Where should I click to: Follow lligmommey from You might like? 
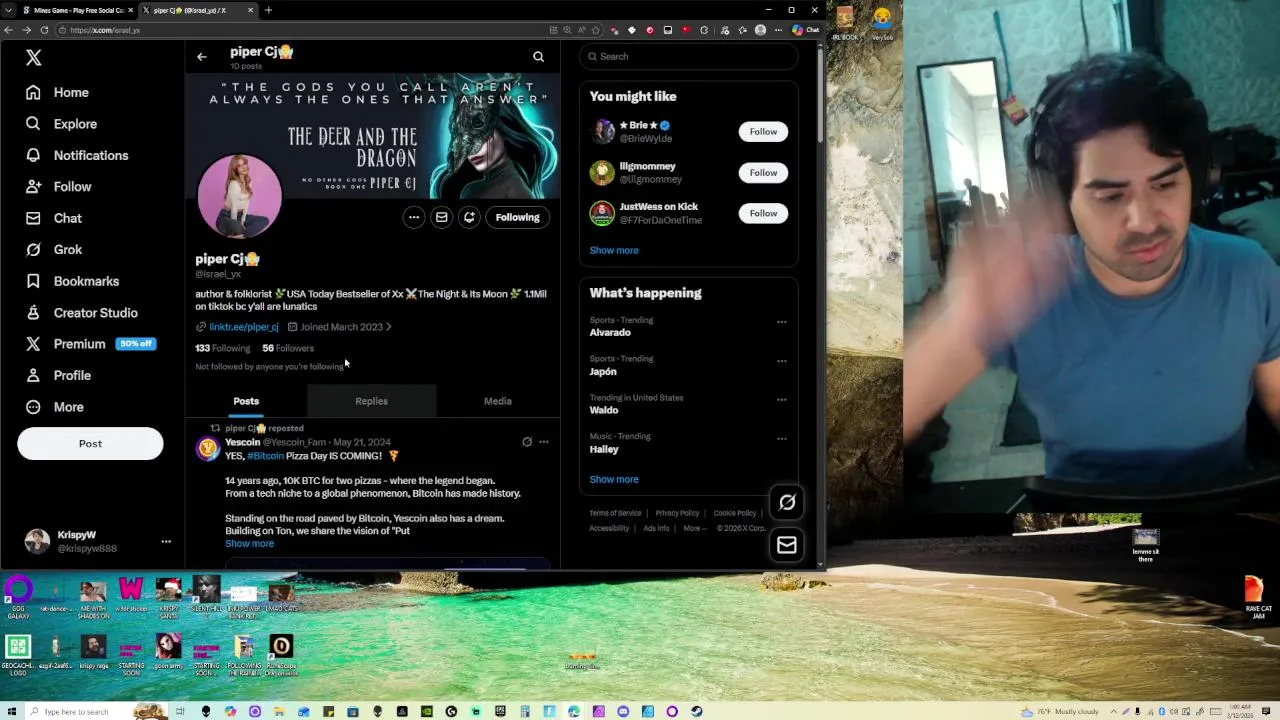pos(763,173)
